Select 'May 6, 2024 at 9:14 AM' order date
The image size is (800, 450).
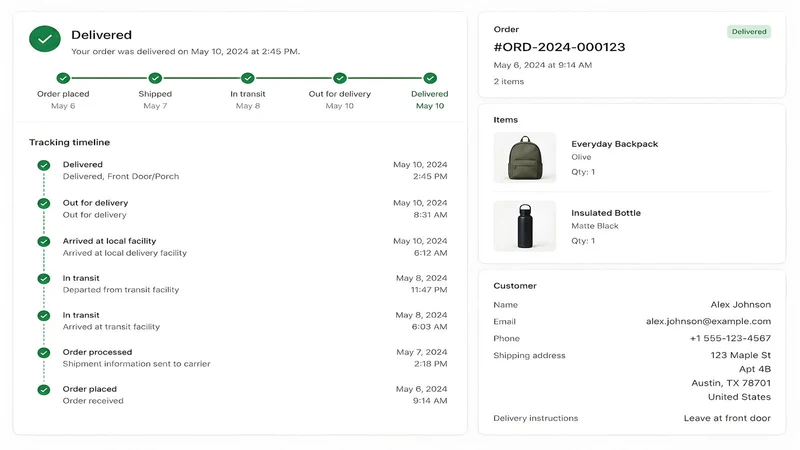coord(542,65)
